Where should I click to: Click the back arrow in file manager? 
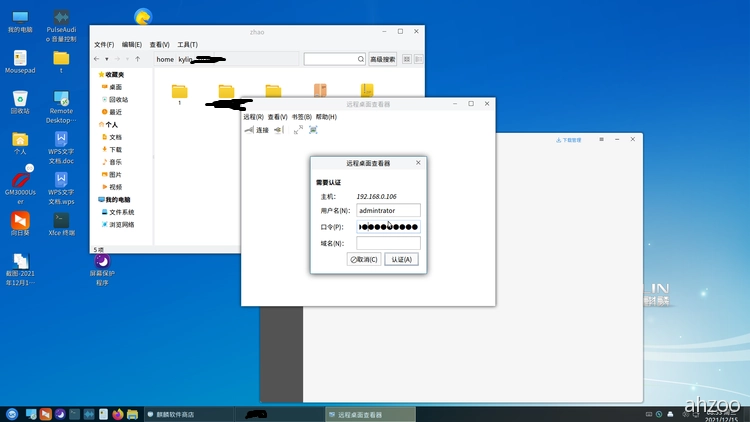click(97, 59)
